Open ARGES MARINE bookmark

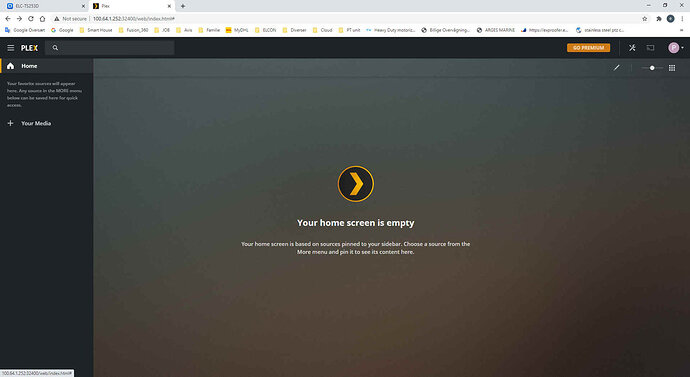[x=495, y=30]
